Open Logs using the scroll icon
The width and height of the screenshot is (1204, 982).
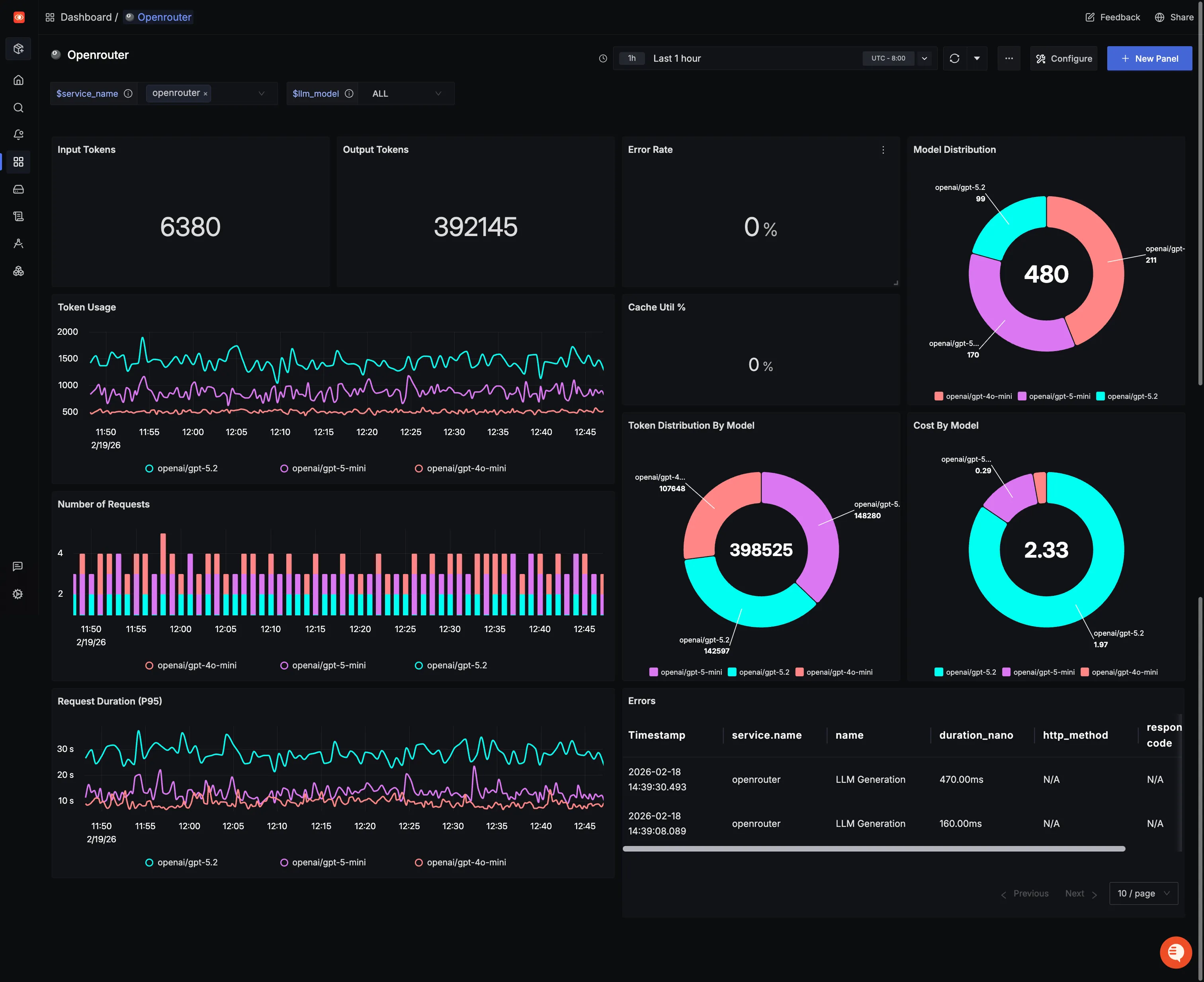[x=18, y=216]
